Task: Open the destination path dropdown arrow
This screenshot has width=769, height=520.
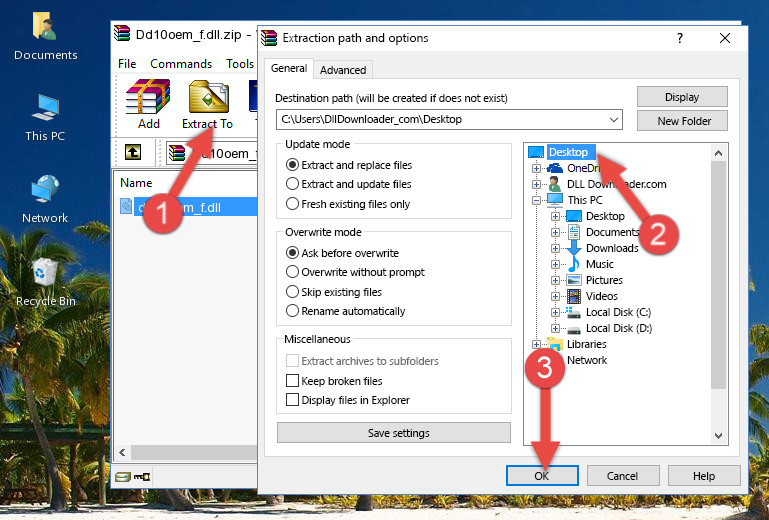Action: (x=614, y=120)
